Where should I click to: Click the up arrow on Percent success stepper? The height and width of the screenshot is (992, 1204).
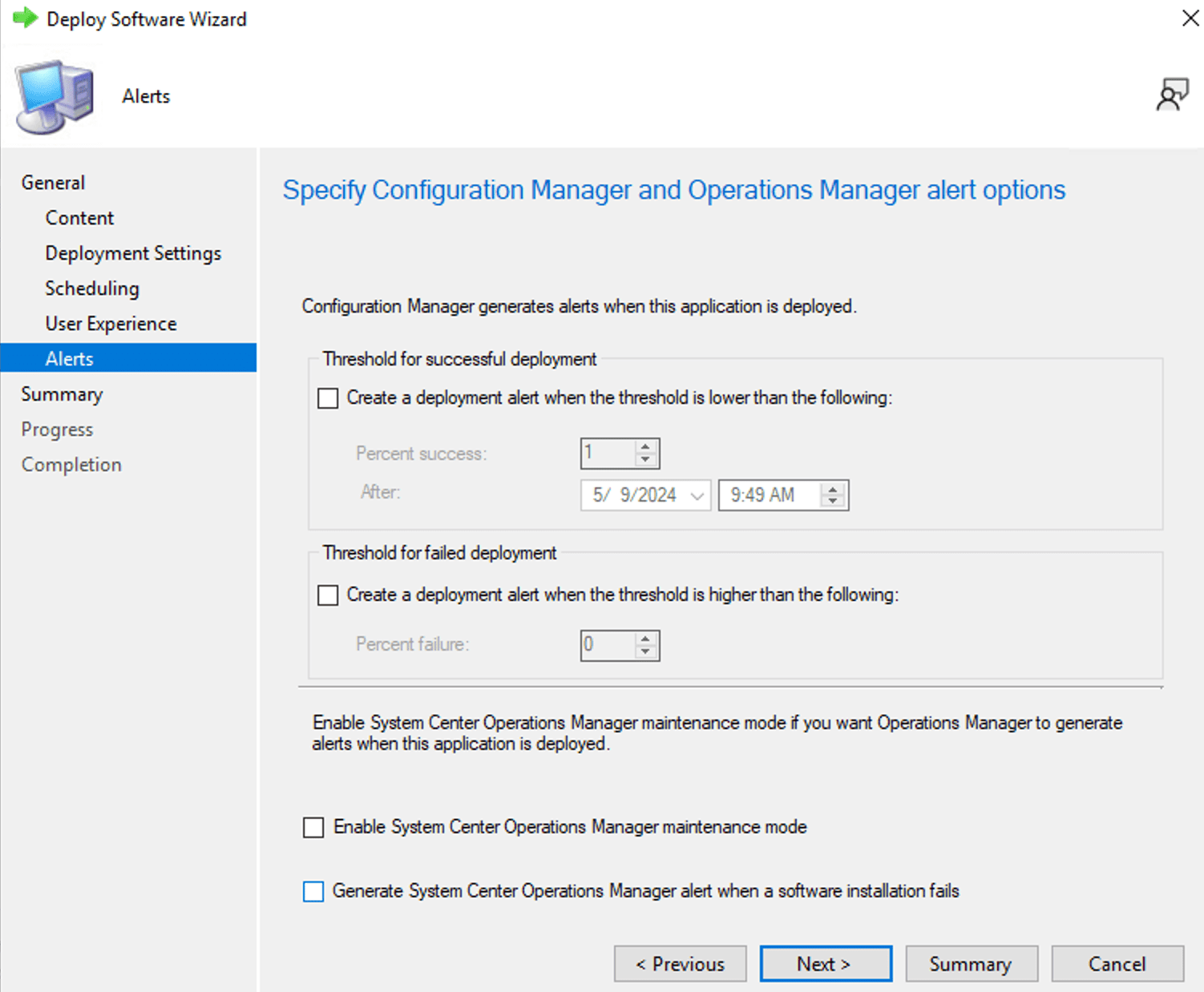pyautogui.click(x=646, y=447)
